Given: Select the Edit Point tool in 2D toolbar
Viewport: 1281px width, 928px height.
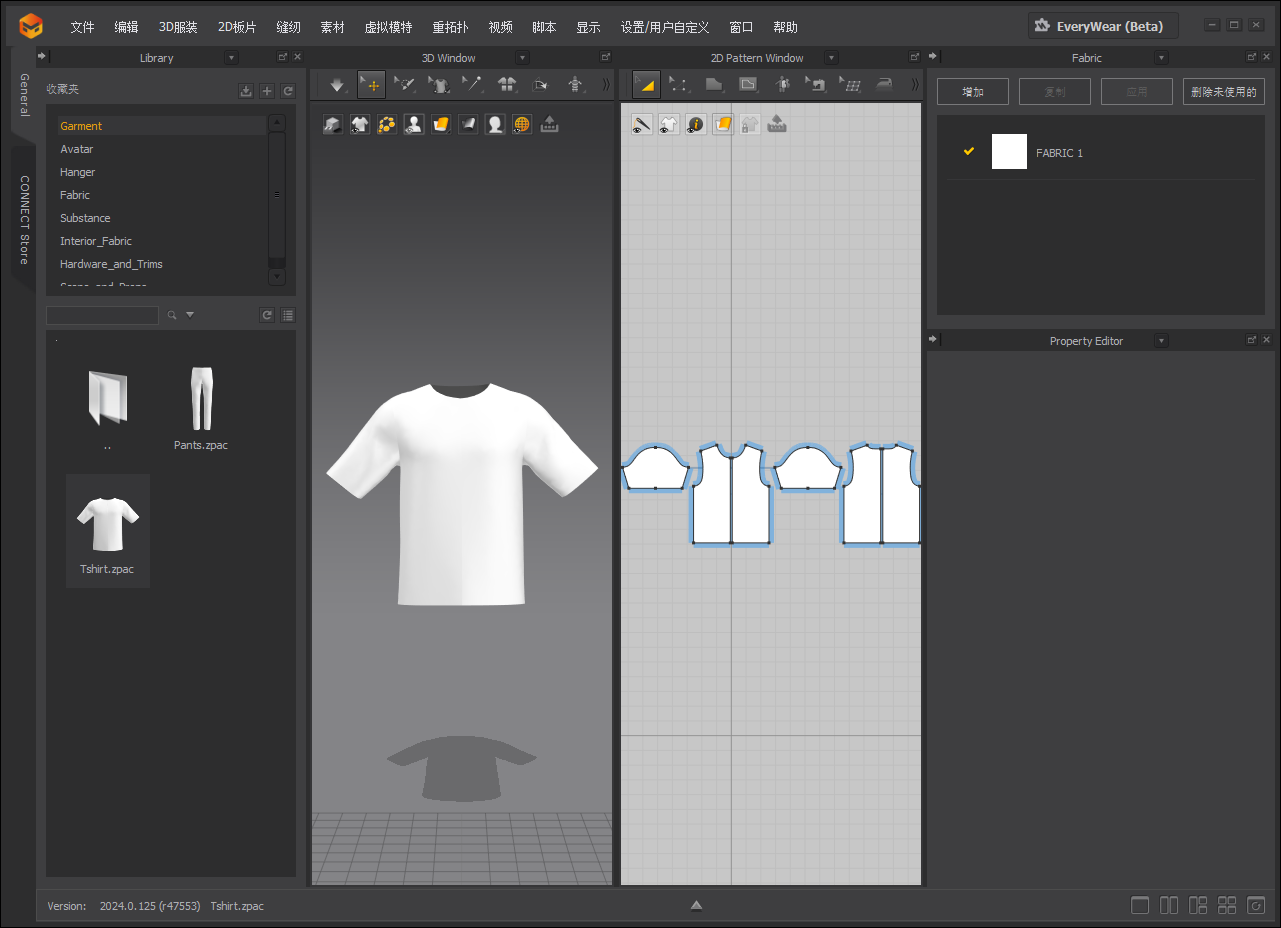Looking at the screenshot, I should (679, 85).
